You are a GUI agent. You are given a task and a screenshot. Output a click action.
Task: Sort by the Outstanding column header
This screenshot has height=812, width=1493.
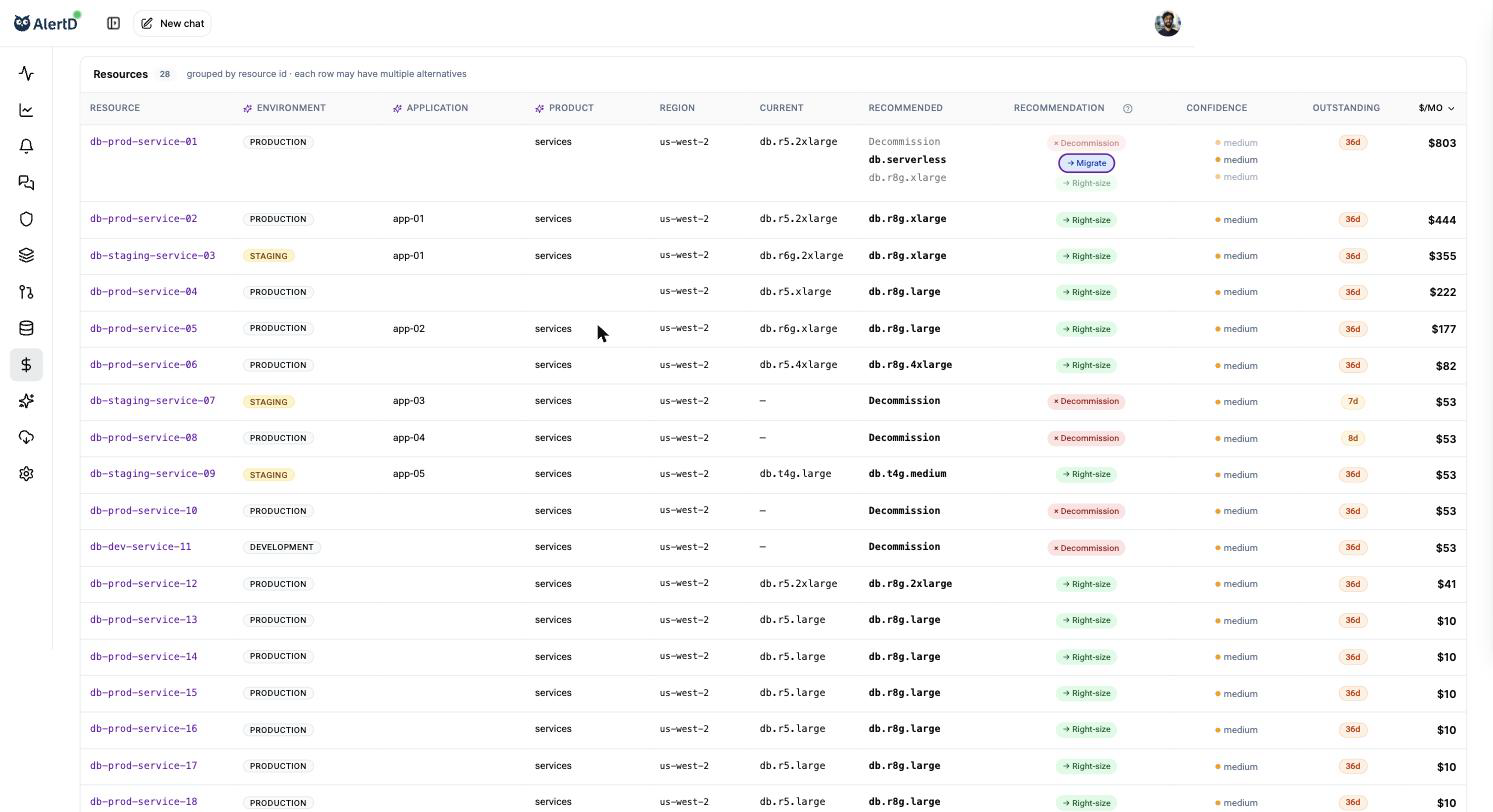pos(1346,108)
